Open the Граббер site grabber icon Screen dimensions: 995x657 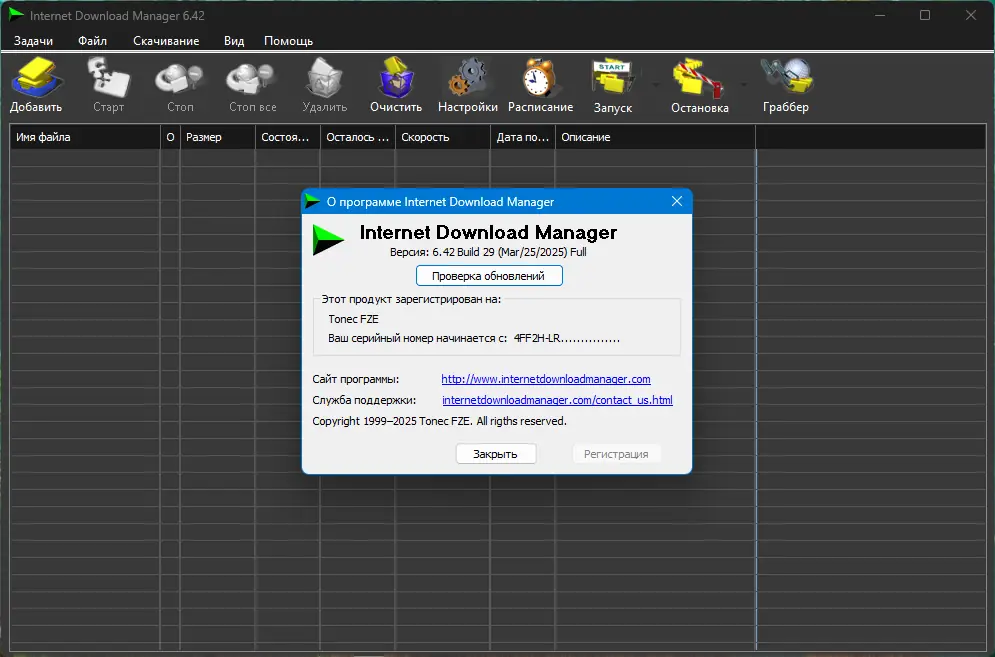786,79
